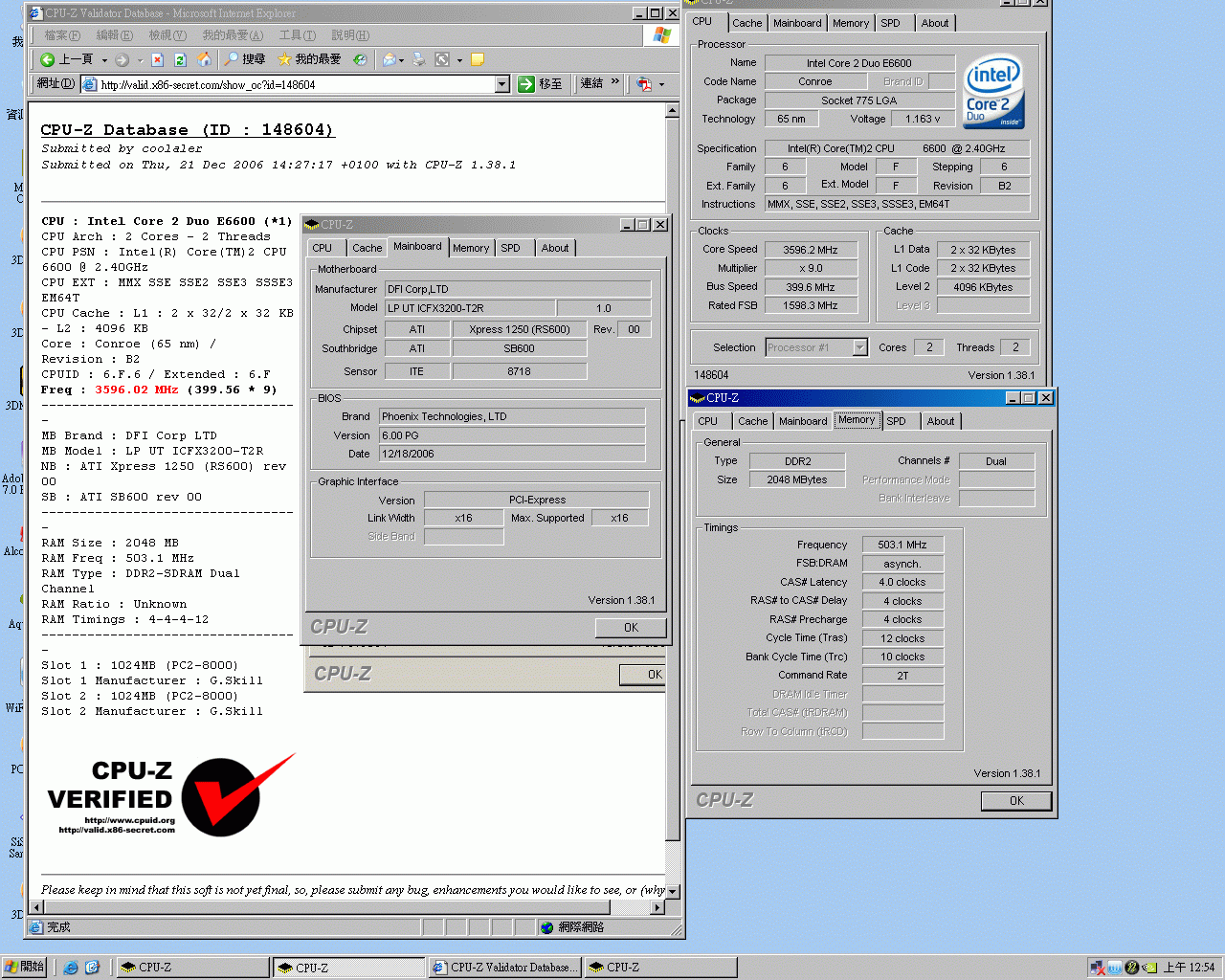Click the 網際網路 zone in IE status bar
The width and height of the screenshot is (1225, 980).
[x=570, y=927]
